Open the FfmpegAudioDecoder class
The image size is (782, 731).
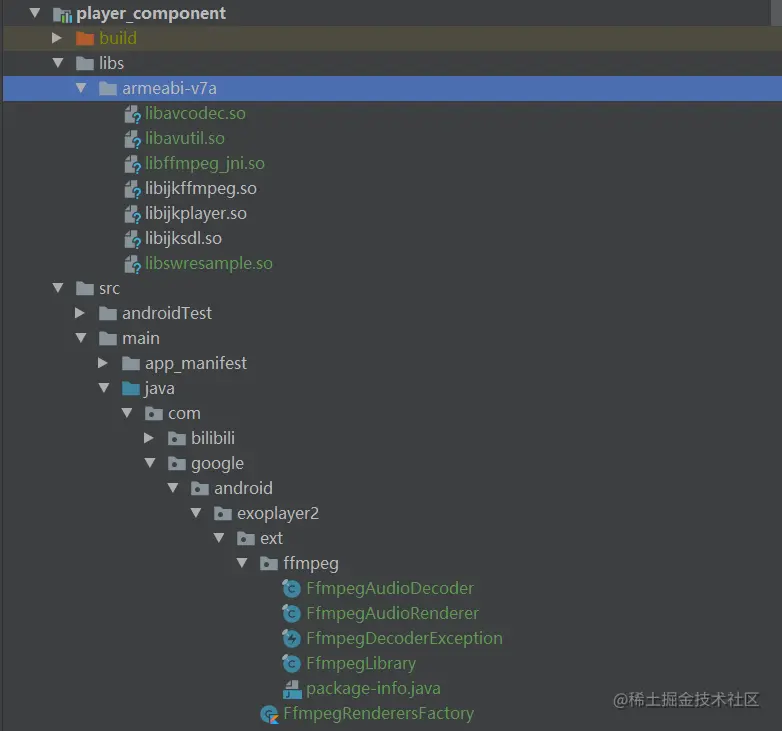pyautogui.click(x=390, y=588)
